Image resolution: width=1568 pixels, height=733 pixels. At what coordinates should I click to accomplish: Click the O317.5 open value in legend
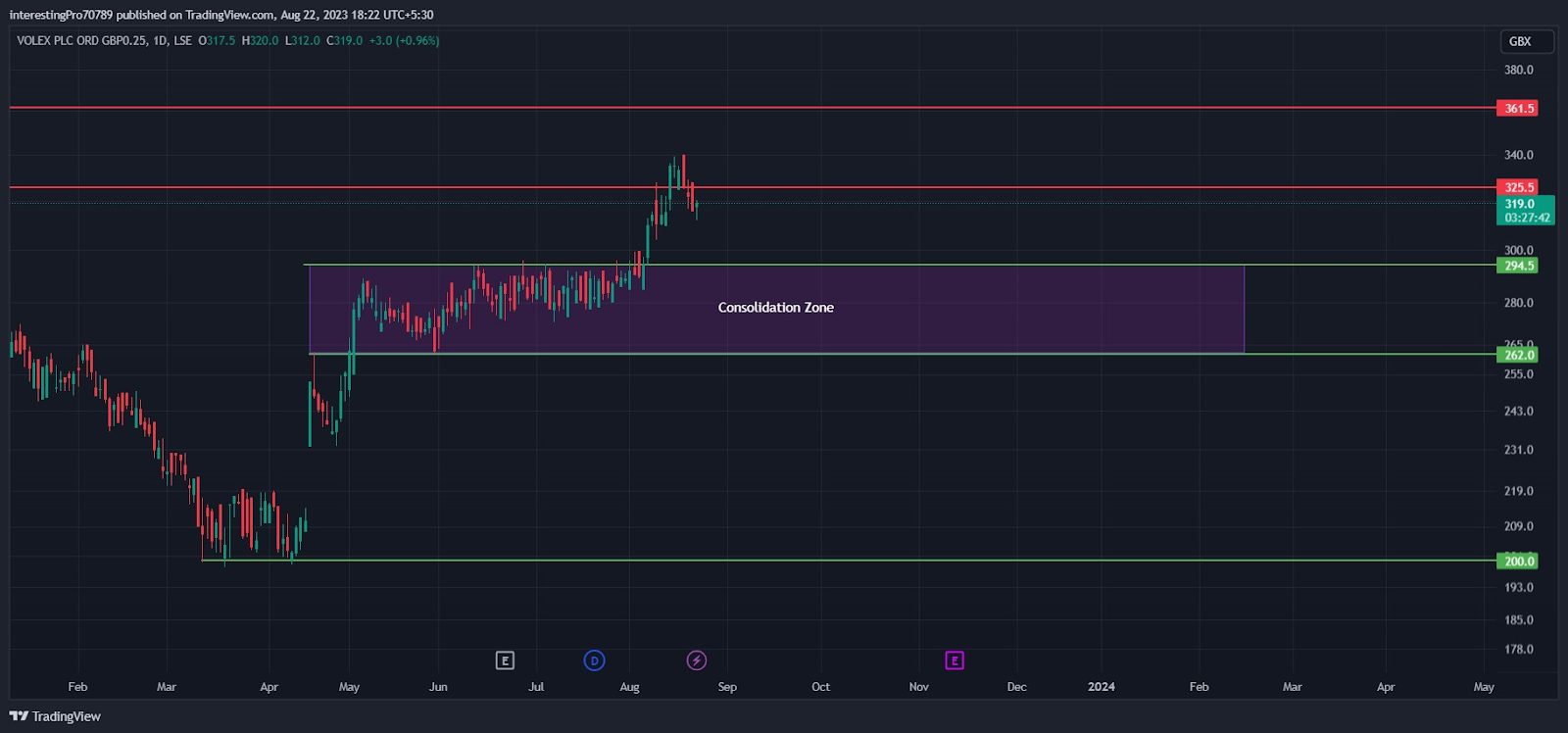(217, 41)
